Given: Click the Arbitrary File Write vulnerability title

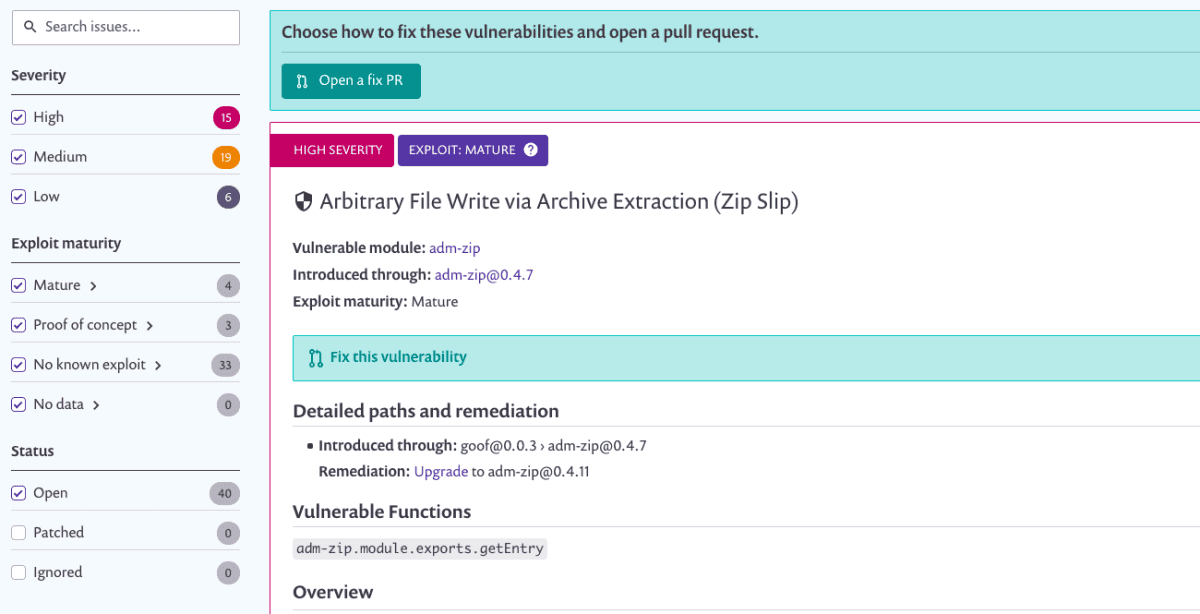Looking at the screenshot, I should (x=559, y=202).
